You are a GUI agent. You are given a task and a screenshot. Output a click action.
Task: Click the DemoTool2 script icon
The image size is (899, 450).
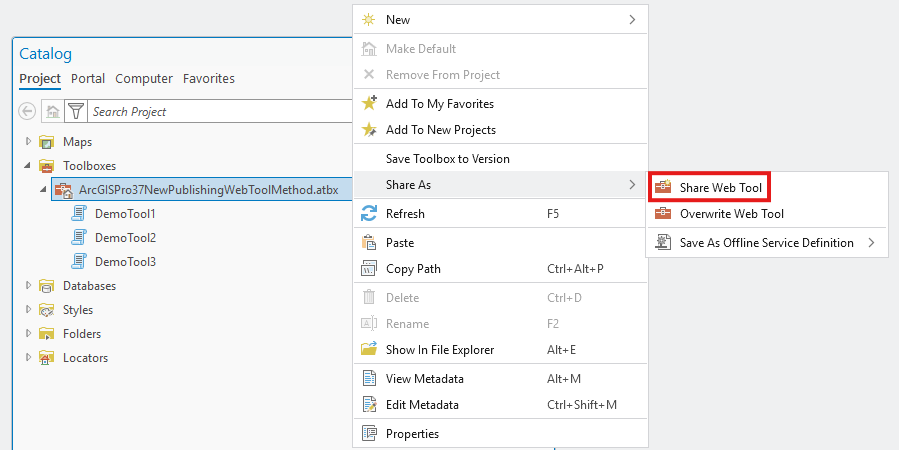click(x=79, y=237)
